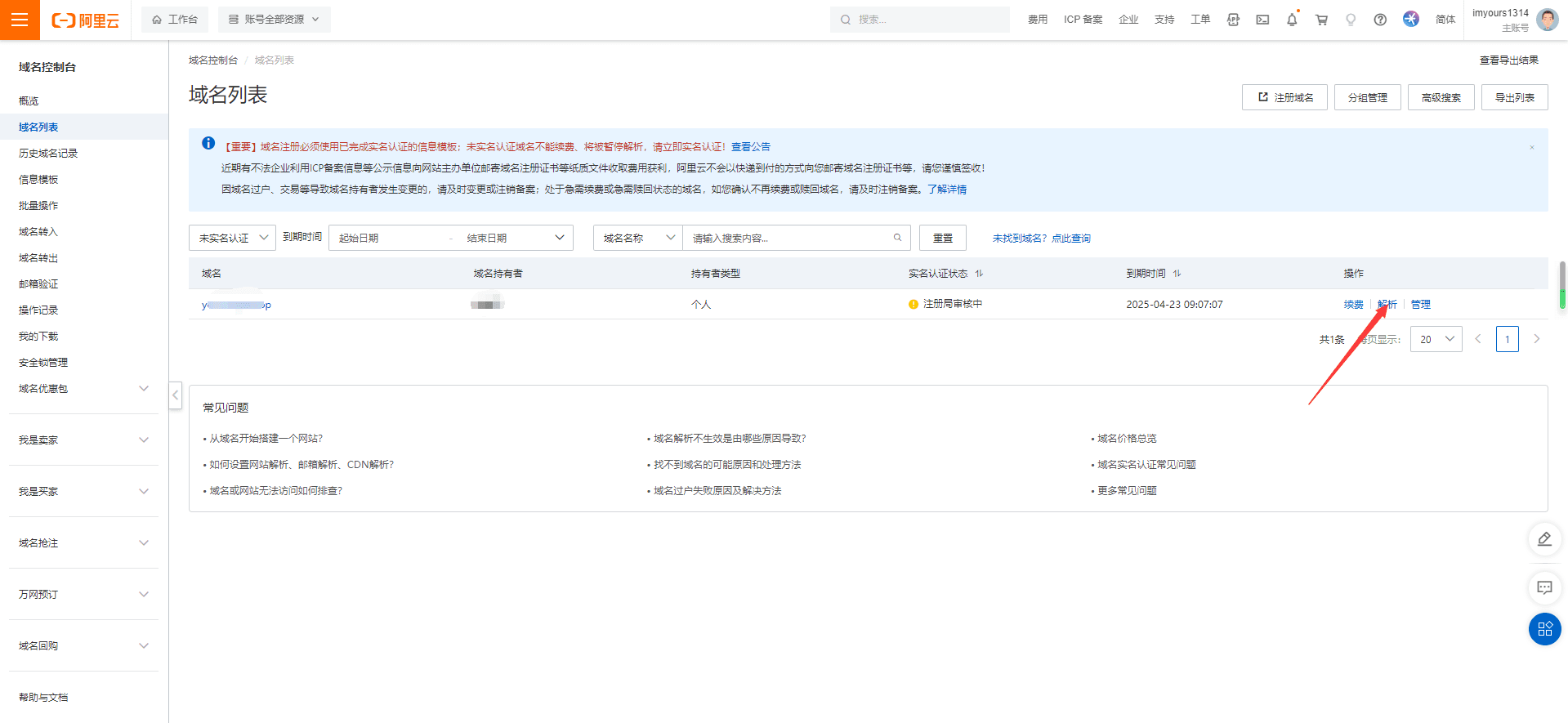Viewport: 1568px width, 723px height.
Task: Open the hamburger menu in the top-left corner
Action: [x=20, y=20]
